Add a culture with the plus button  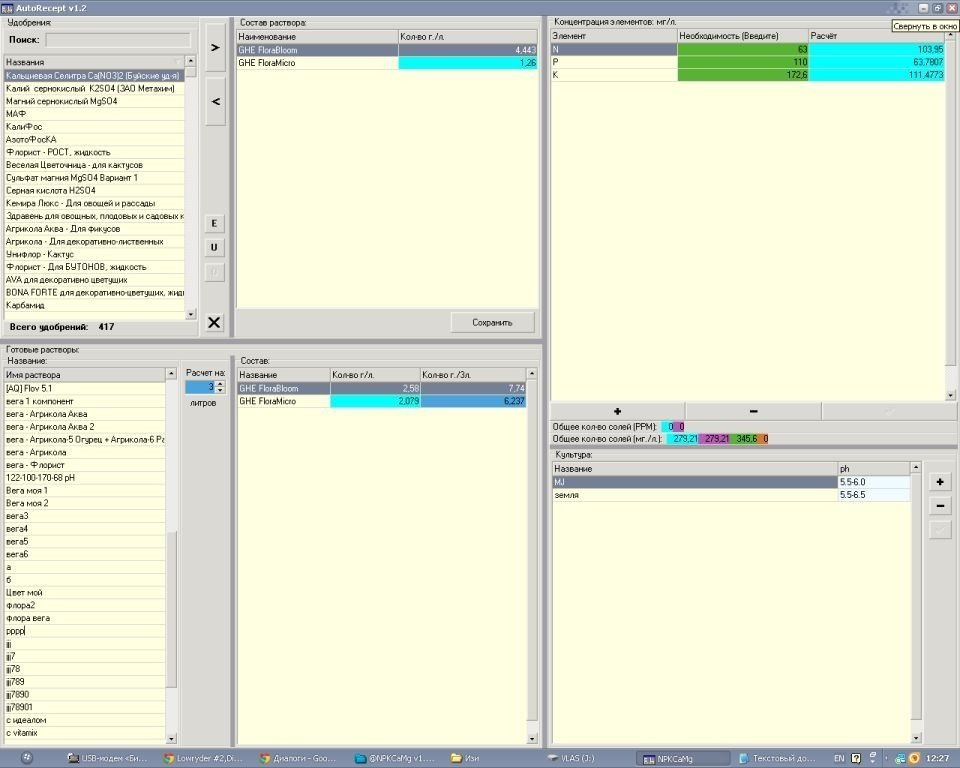tap(940, 483)
